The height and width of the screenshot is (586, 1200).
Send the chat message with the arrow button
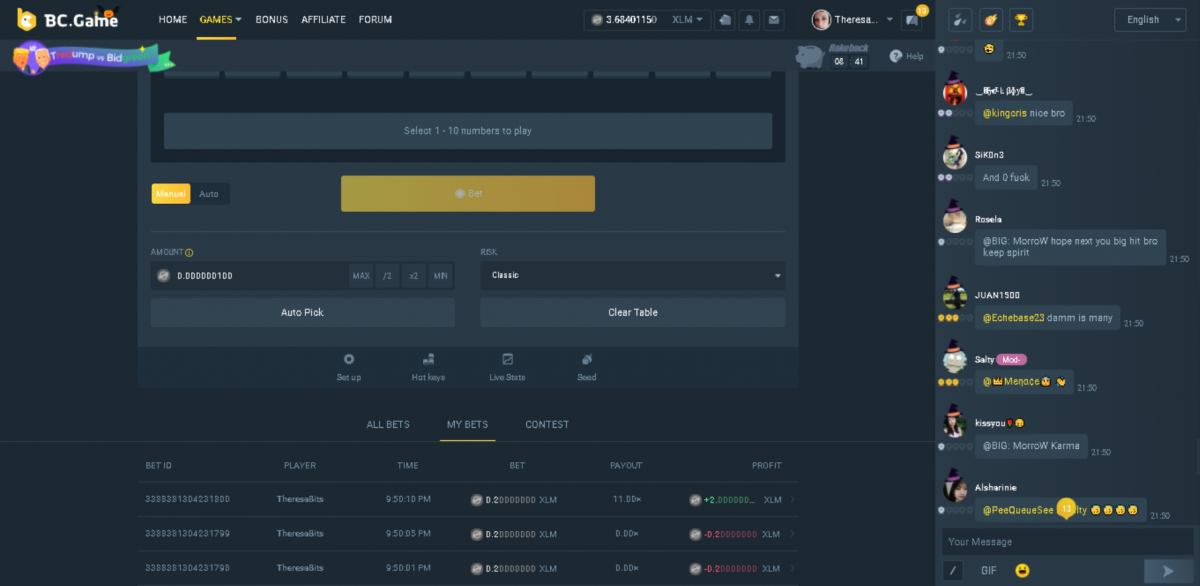1167,570
